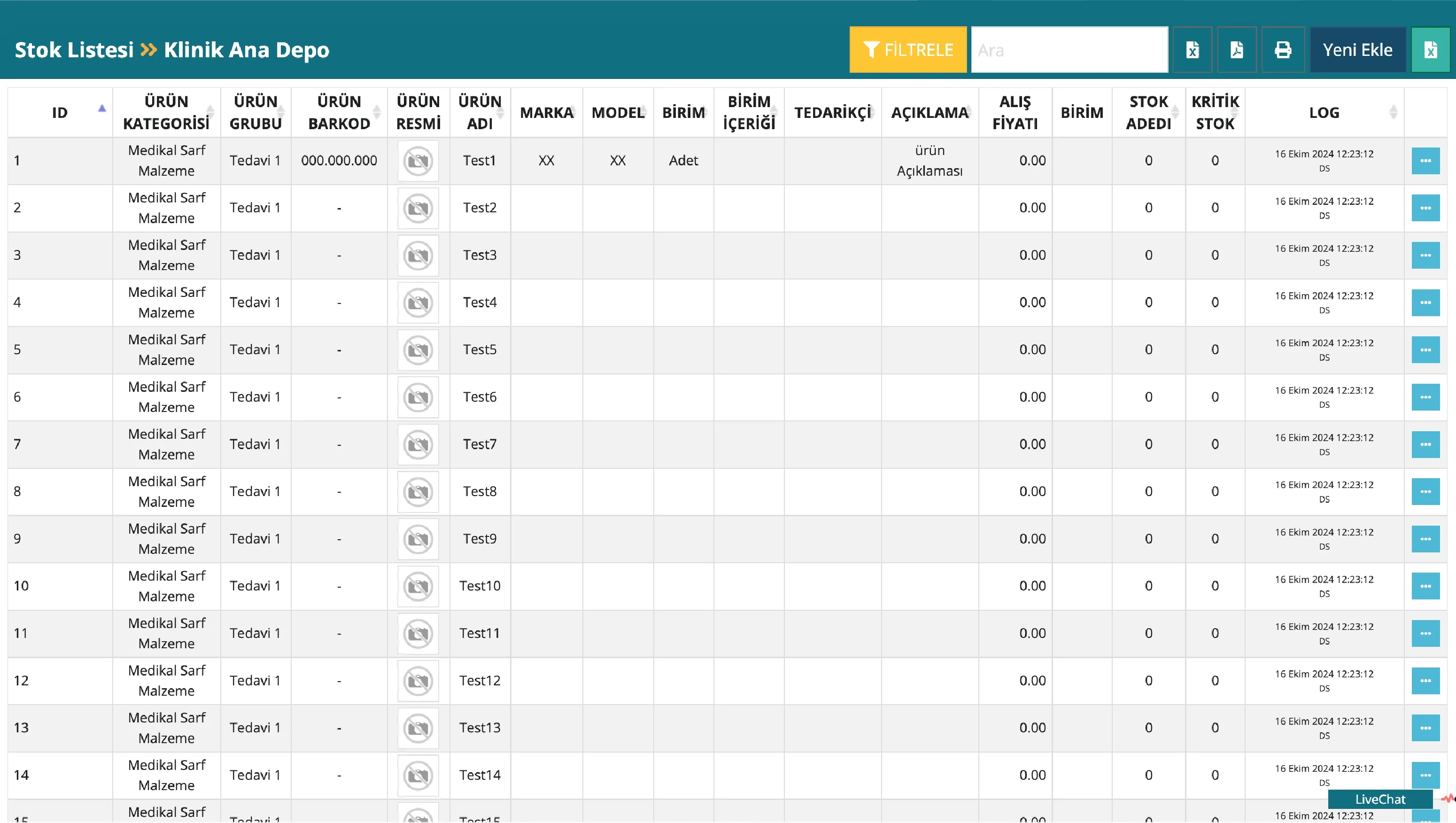This screenshot has width=1456, height=823.
Task: Open three-dots menu for Test10 row
Action: (x=1425, y=586)
